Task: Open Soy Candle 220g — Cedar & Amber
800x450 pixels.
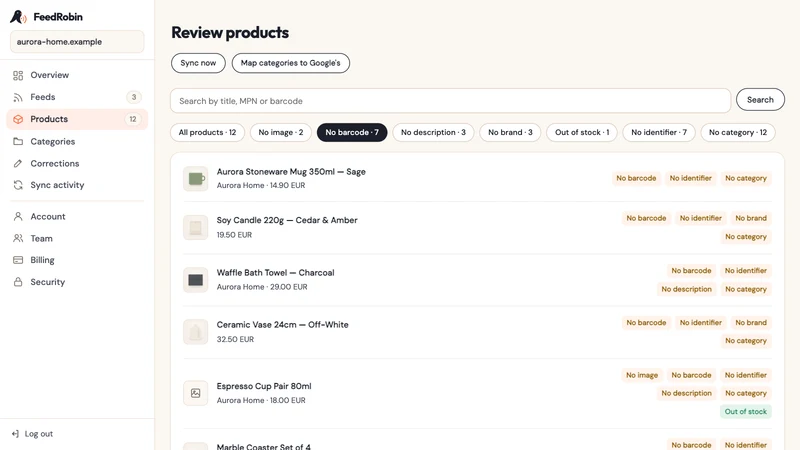Action: click(287, 220)
